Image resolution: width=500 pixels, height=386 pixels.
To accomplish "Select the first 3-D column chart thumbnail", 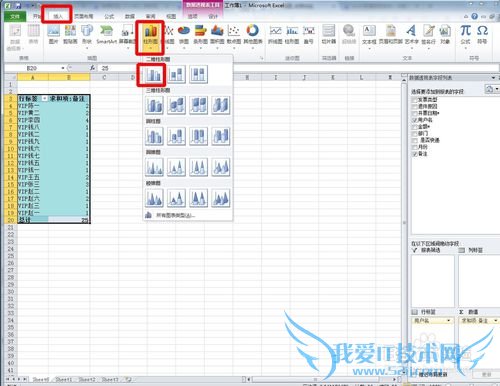I will [x=154, y=105].
